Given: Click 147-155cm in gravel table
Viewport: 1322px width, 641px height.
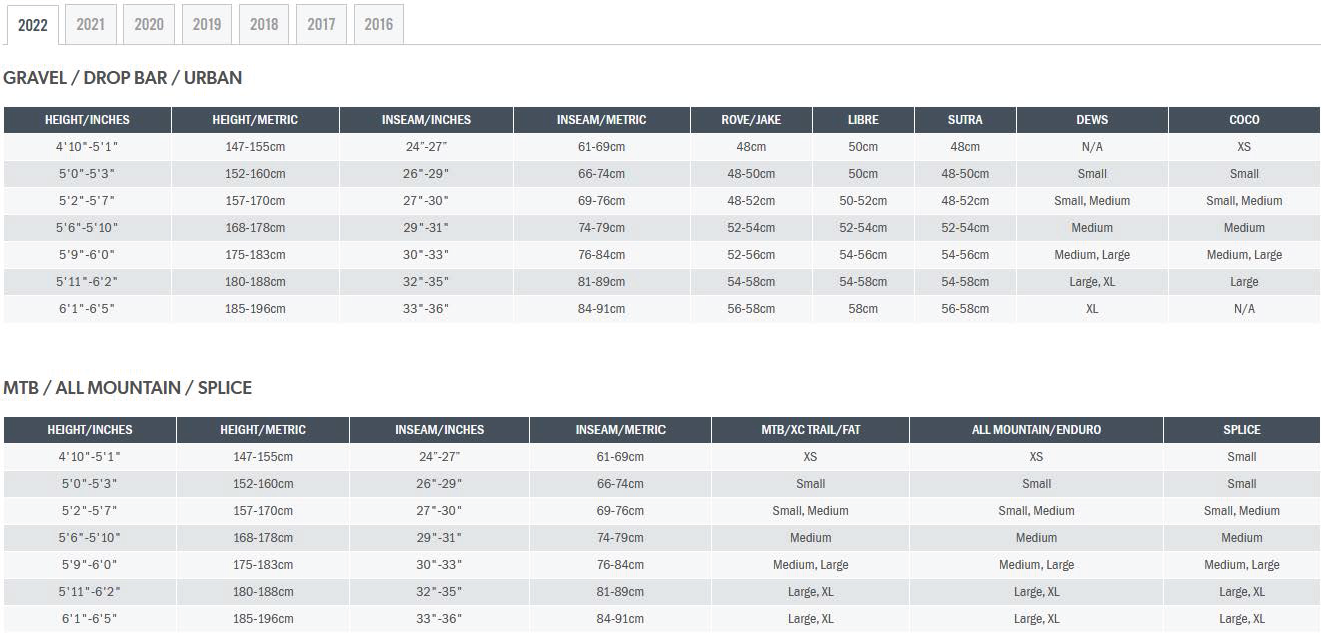Looking at the screenshot, I should [255, 147].
